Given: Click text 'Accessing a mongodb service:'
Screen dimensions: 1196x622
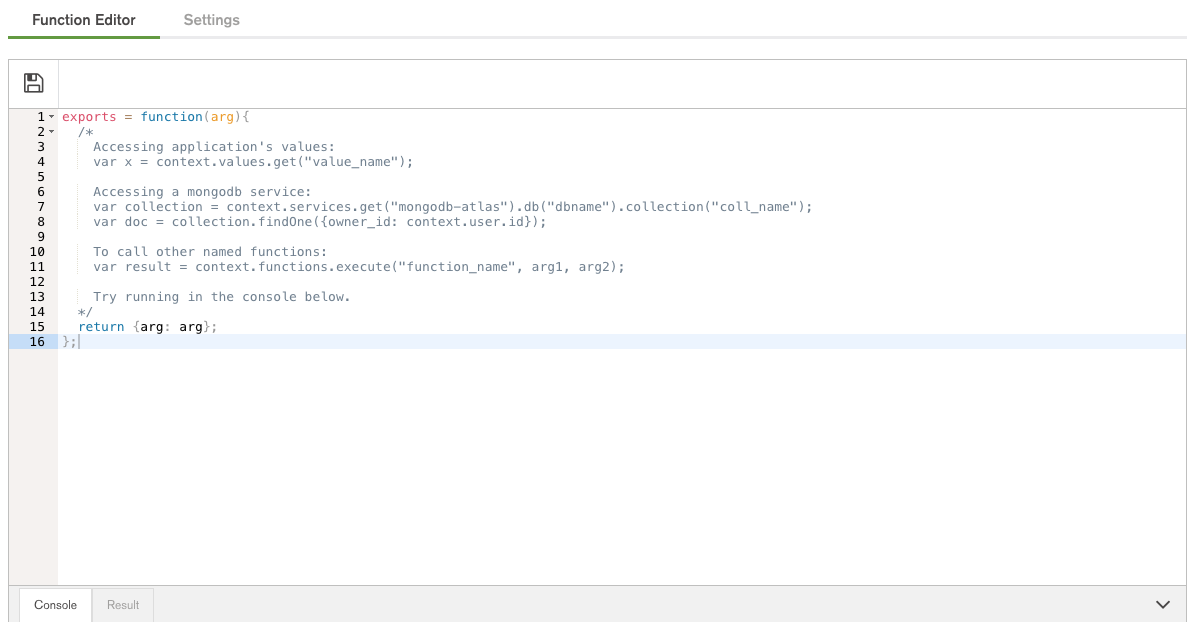Looking at the screenshot, I should 202,192.
